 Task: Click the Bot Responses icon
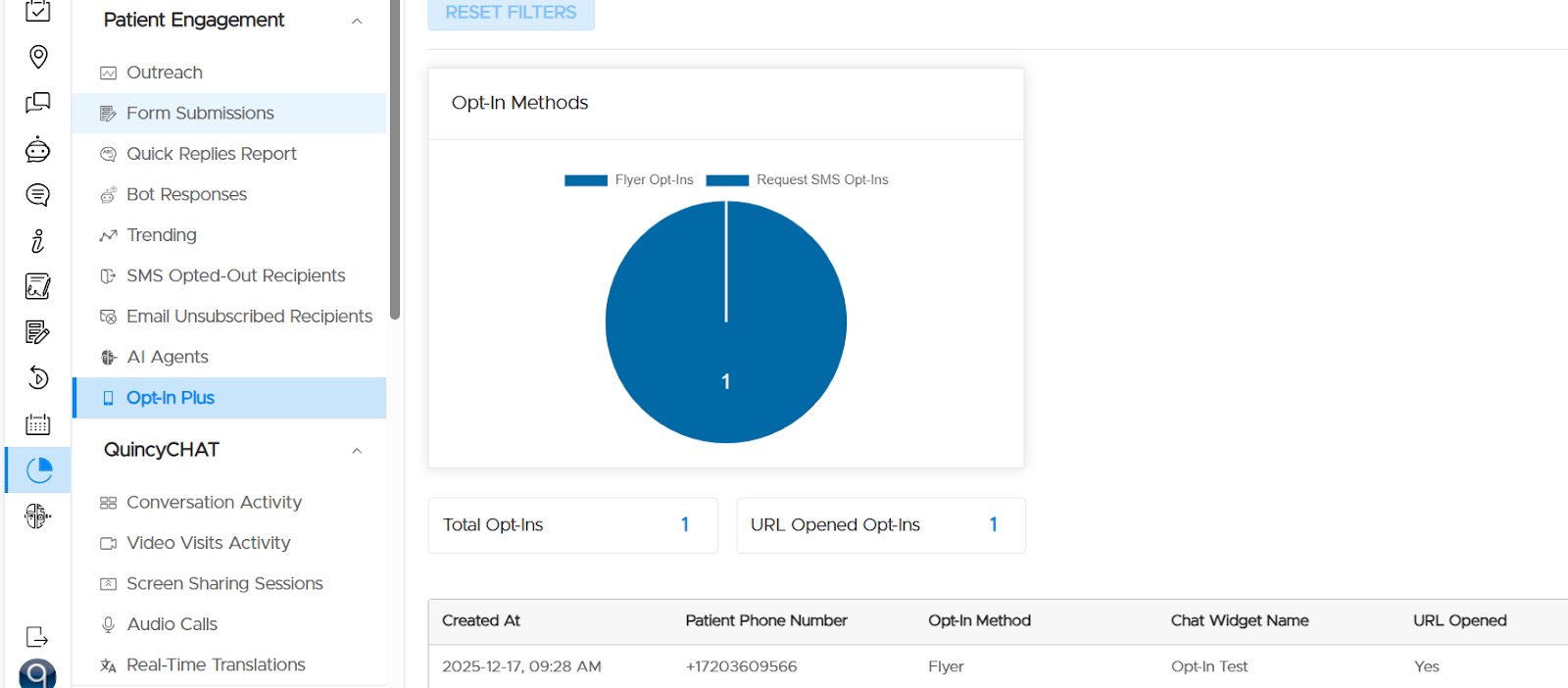[109, 195]
